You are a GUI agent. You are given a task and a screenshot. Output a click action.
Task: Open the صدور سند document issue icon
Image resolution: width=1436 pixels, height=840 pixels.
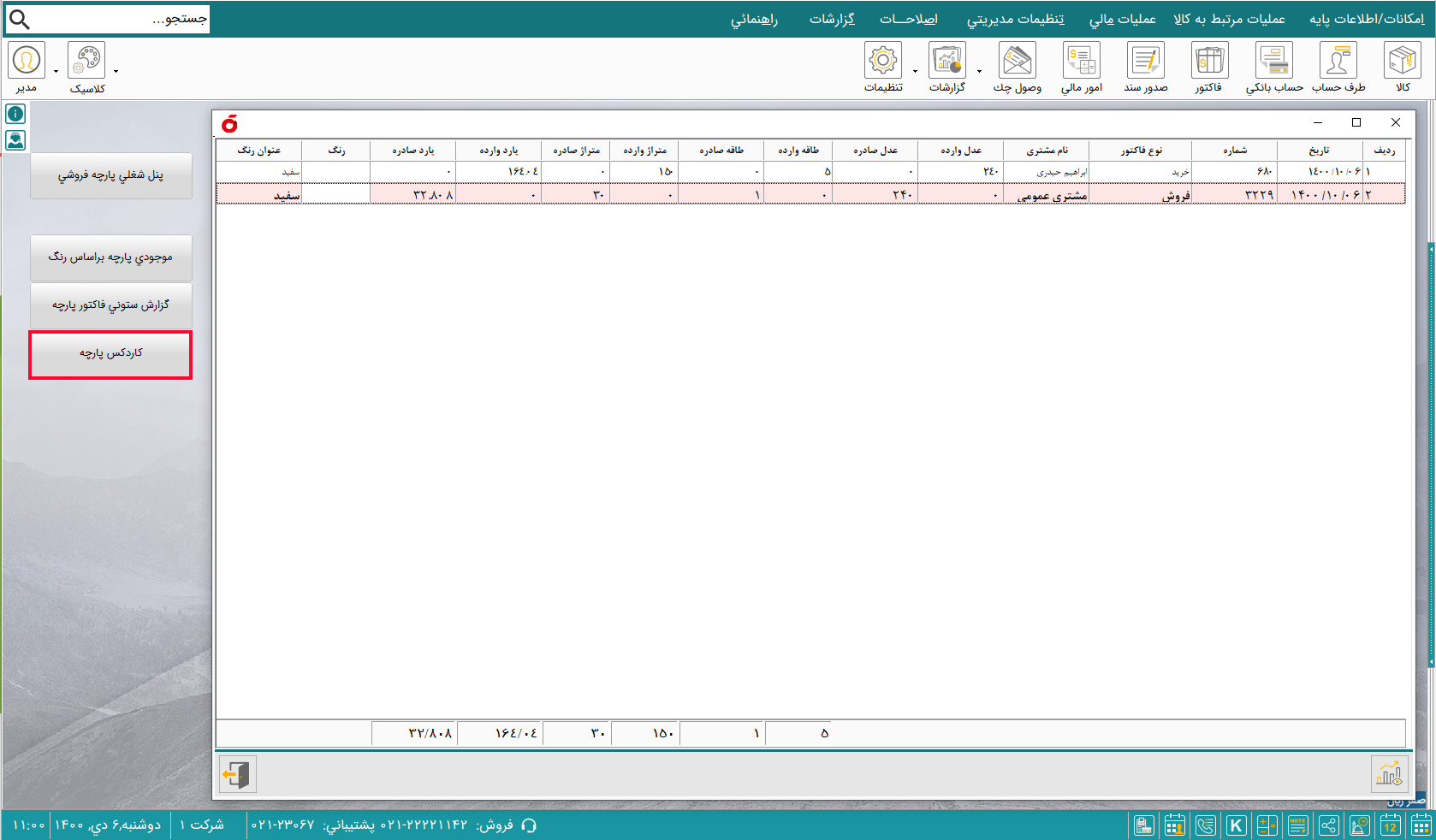pos(1145,62)
